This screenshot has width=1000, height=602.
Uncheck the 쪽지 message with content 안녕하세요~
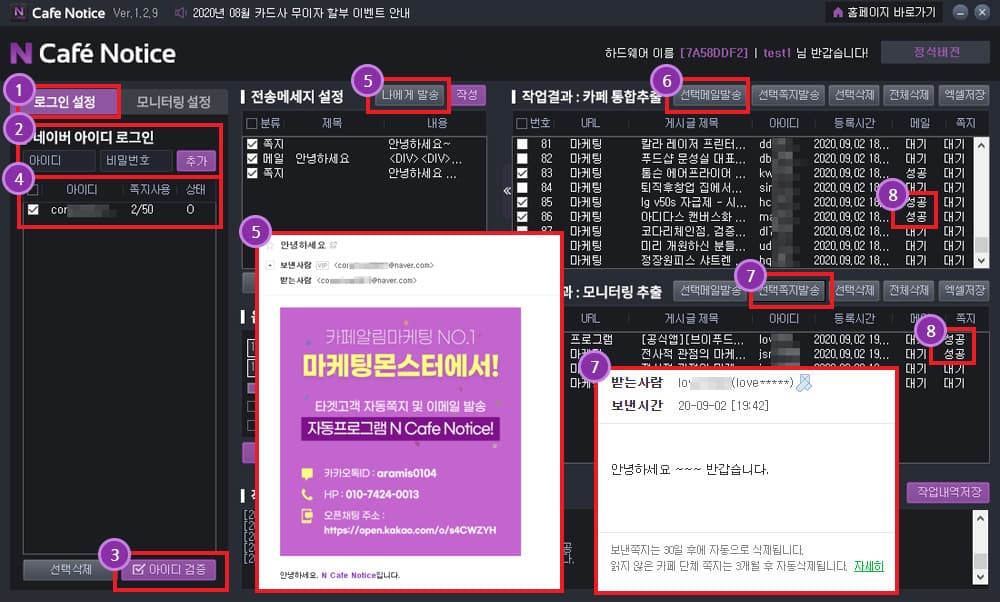point(252,144)
